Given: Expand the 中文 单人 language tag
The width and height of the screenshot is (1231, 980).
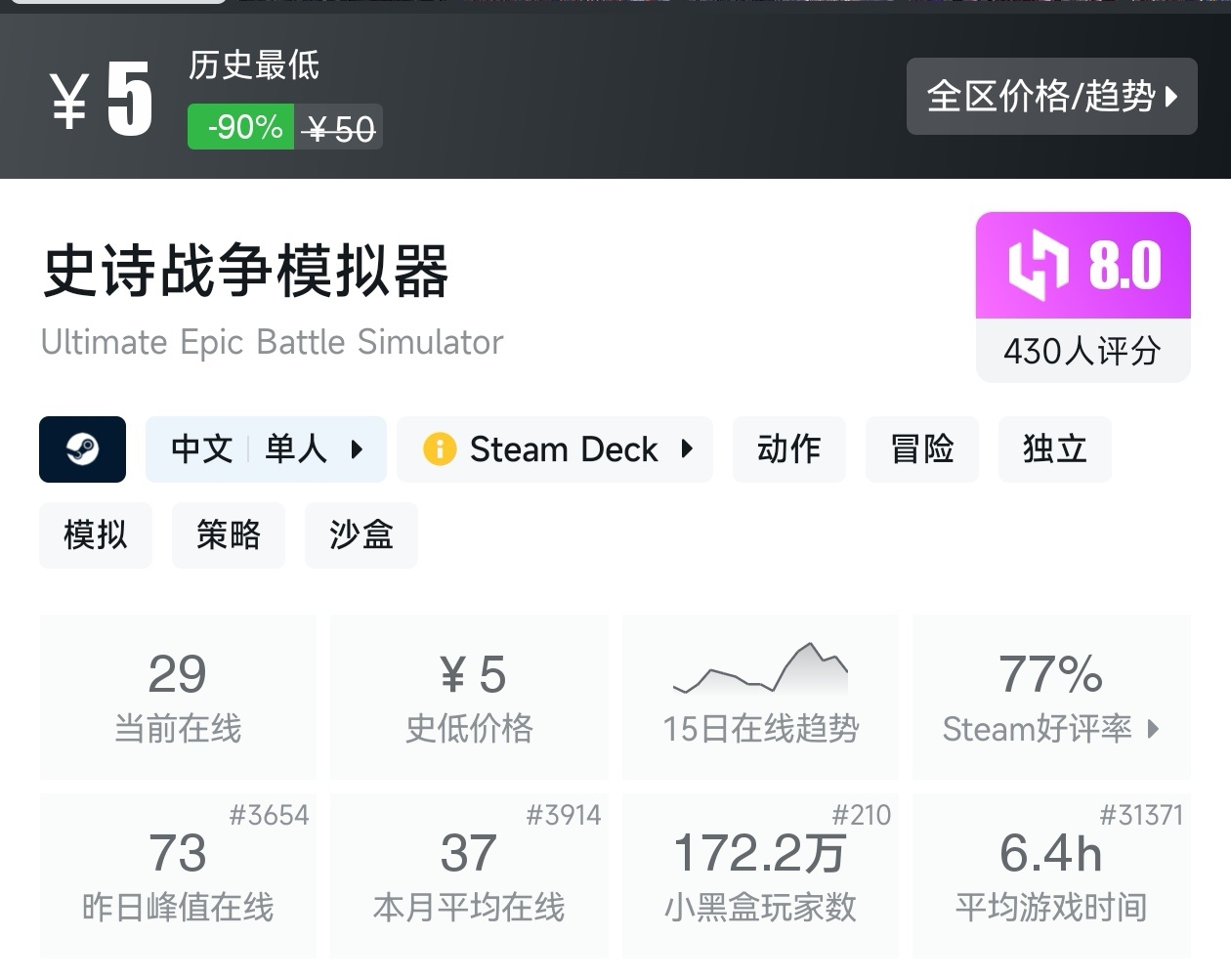Looking at the screenshot, I should 266,449.
